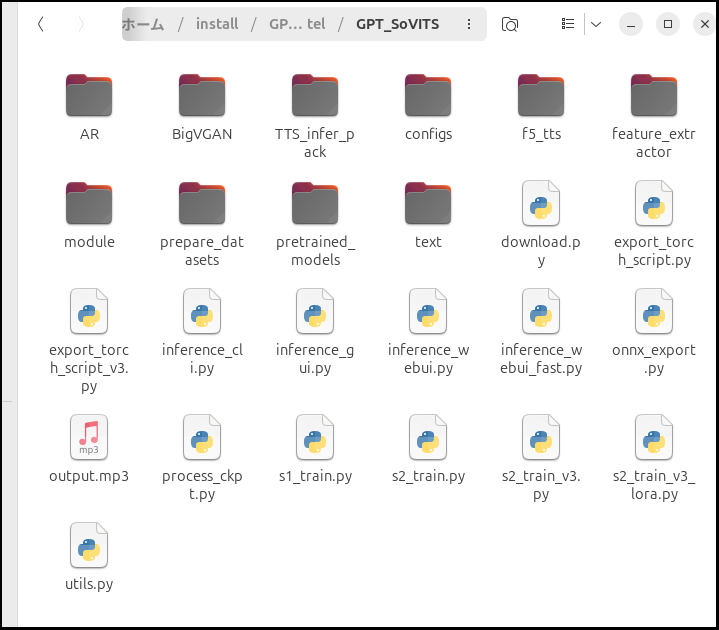Open the configs folder
This screenshot has width=719, height=630.
pos(428,96)
